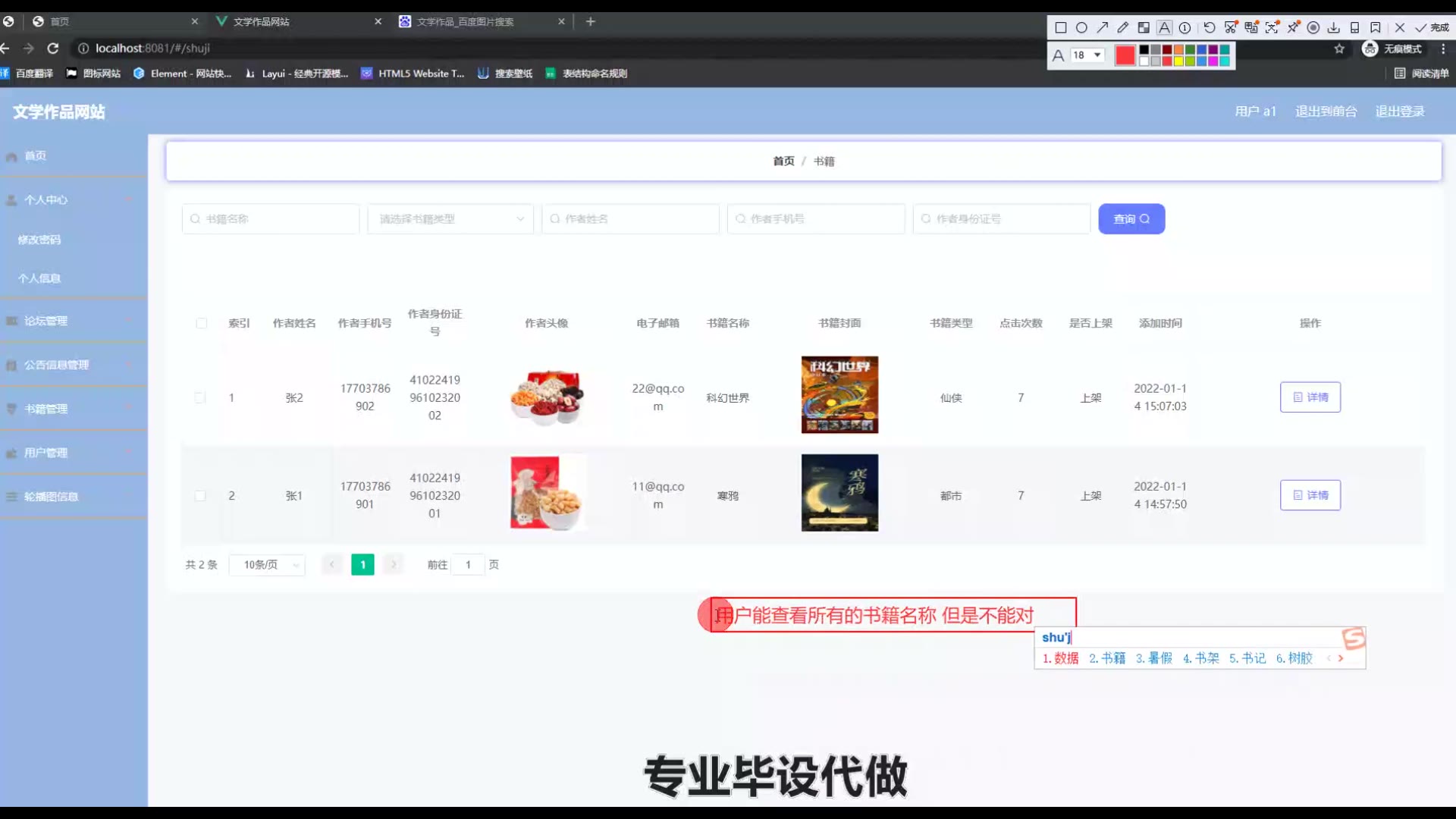1456x819 pixels.
Task: Click the download save screenshot icon
Action: [x=1333, y=27]
